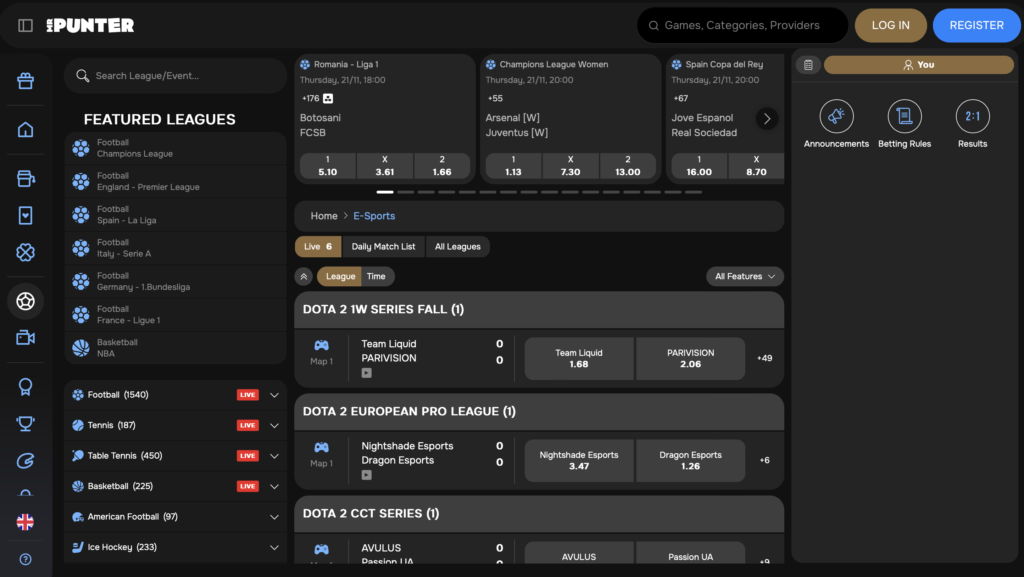The width and height of the screenshot is (1024, 577).
Task: Click the Announcements megaphone icon
Action: 836,117
